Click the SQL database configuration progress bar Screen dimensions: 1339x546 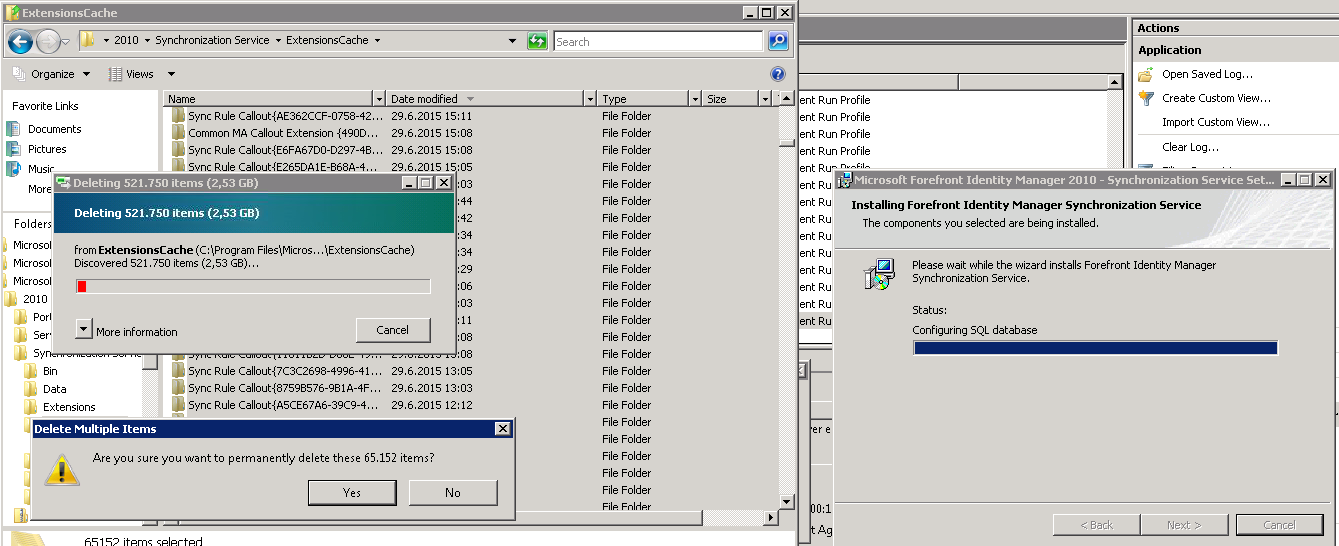(1095, 348)
